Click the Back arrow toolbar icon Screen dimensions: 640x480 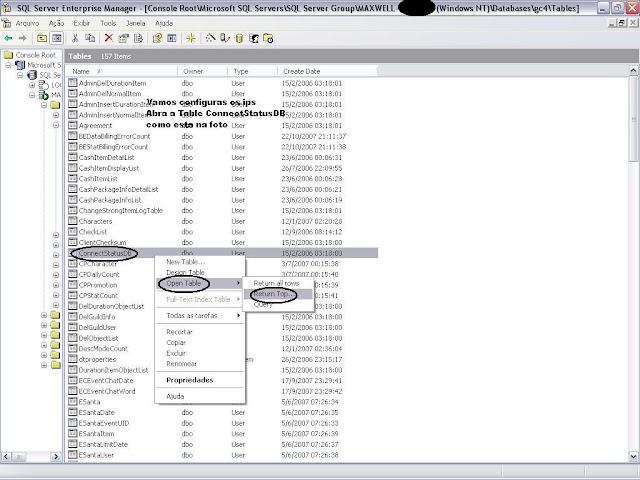[8, 38]
